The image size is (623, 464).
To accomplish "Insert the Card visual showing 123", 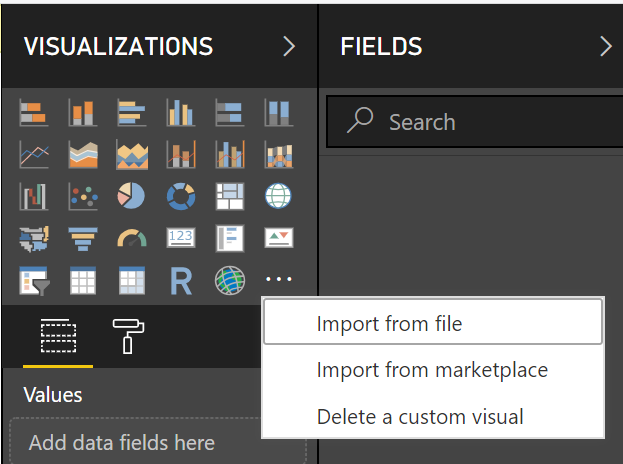I will [x=180, y=239].
